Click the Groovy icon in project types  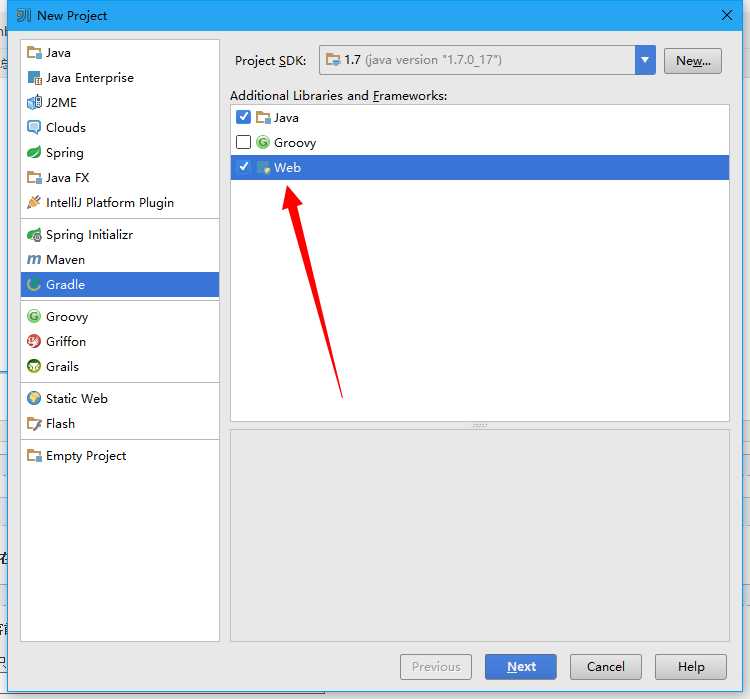tap(34, 316)
